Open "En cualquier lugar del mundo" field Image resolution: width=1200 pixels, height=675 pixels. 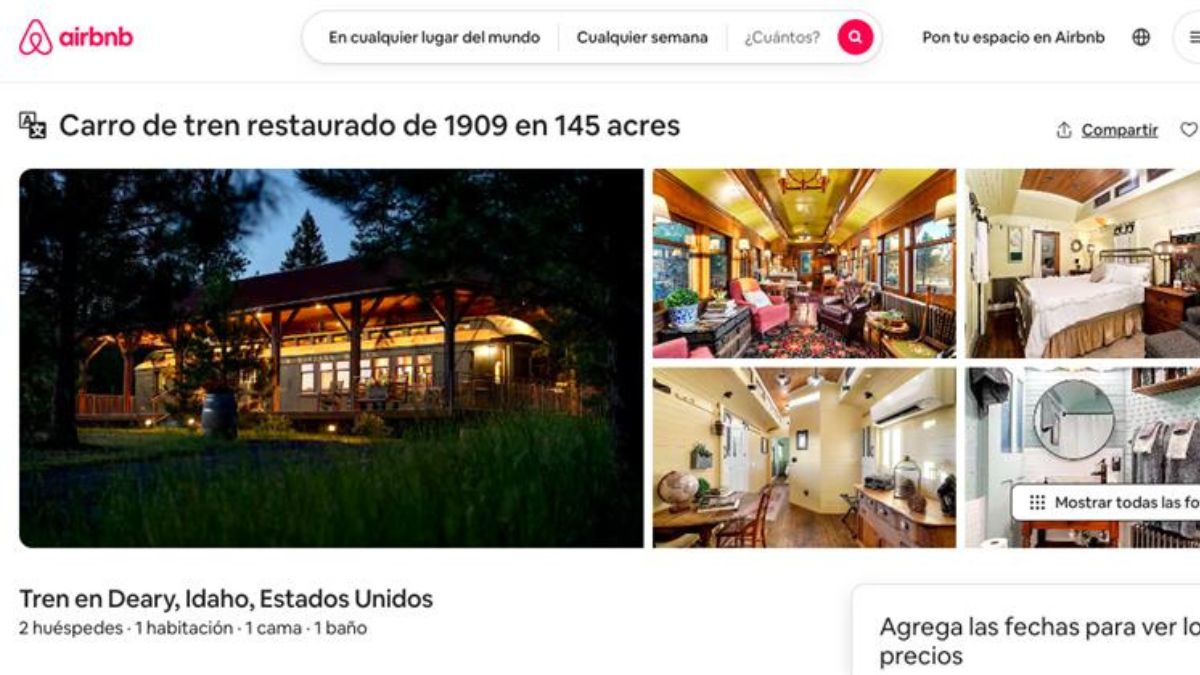click(434, 38)
